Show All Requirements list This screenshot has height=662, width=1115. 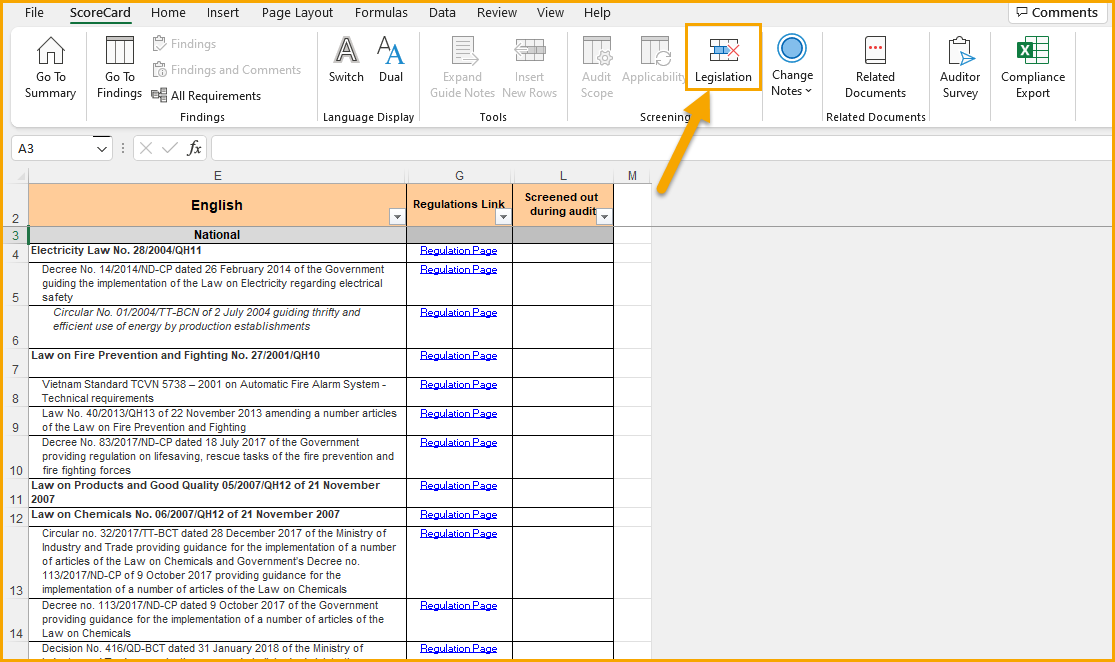206,95
